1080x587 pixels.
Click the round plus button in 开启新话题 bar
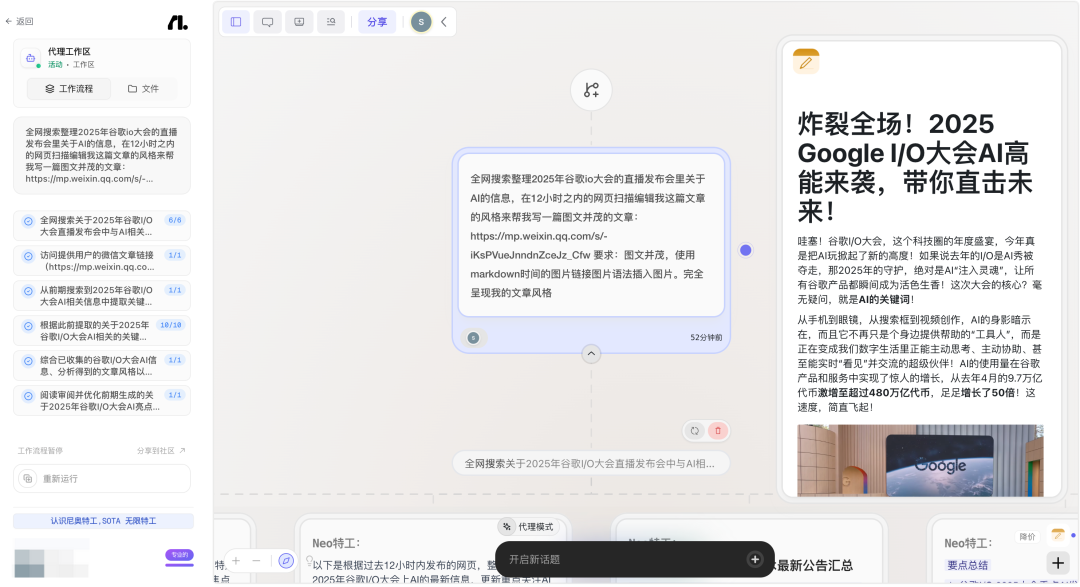point(755,559)
